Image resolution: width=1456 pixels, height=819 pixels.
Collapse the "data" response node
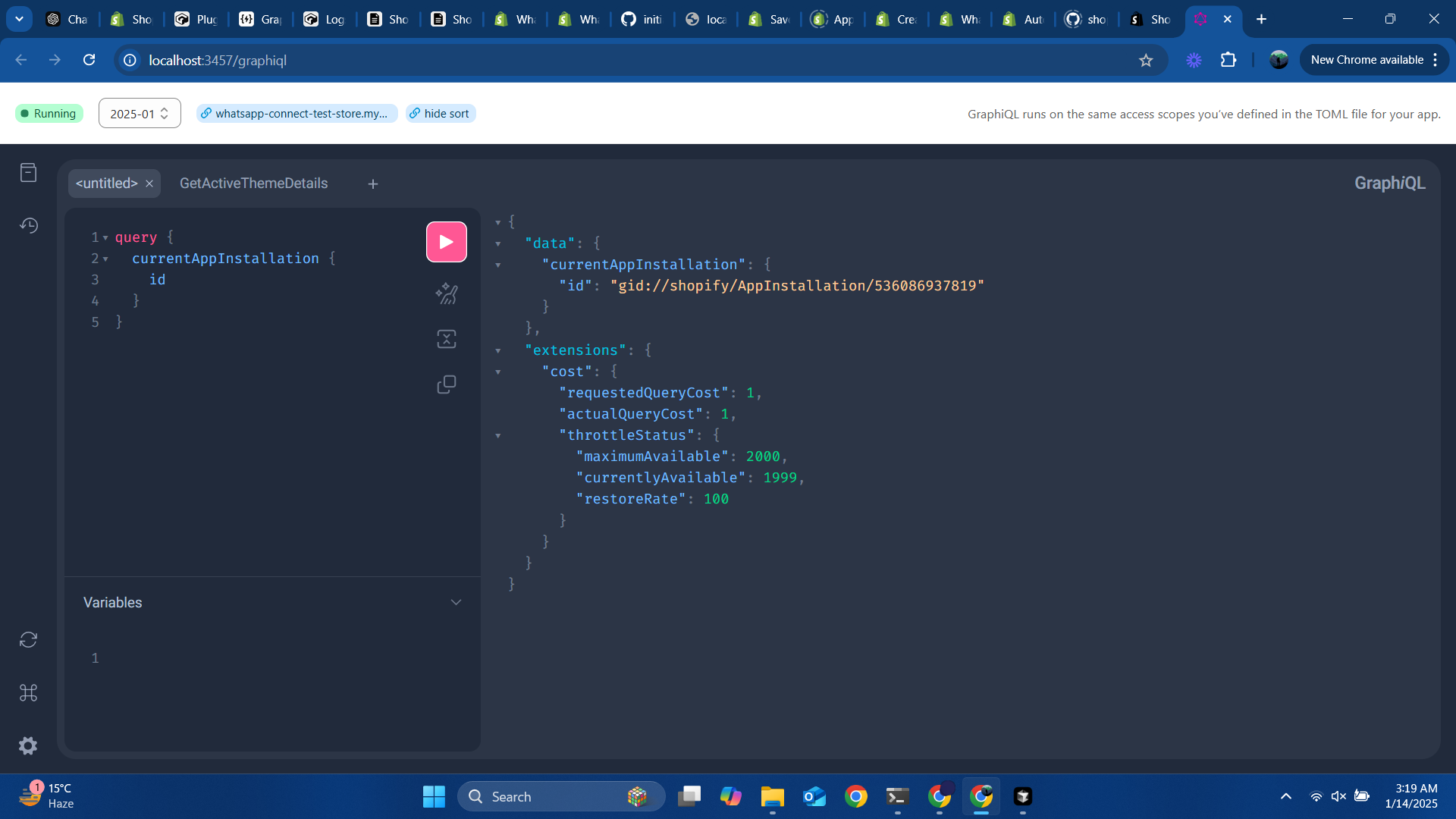[x=498, y=244]
